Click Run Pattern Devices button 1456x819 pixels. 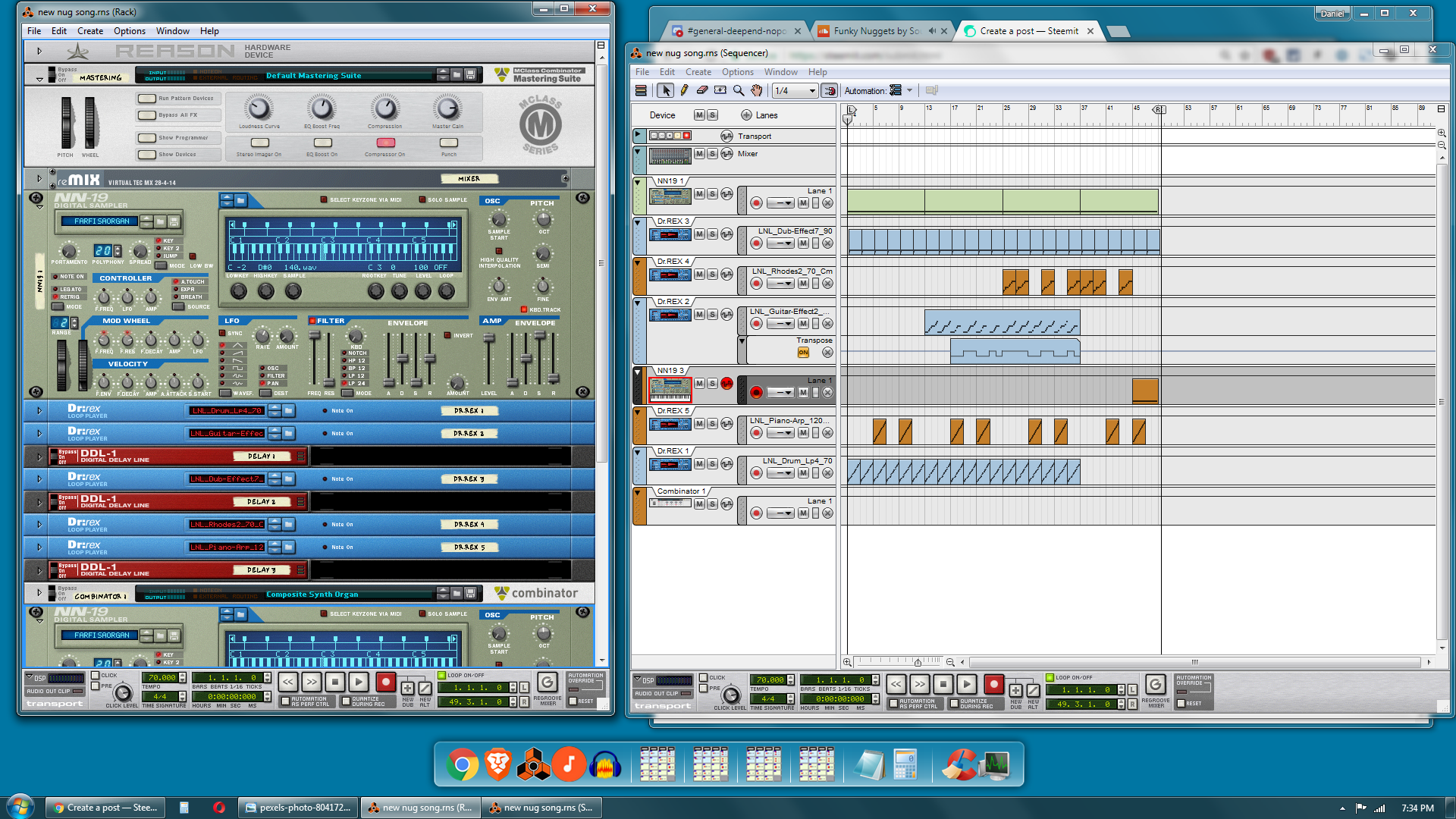[x=146, y=99]
